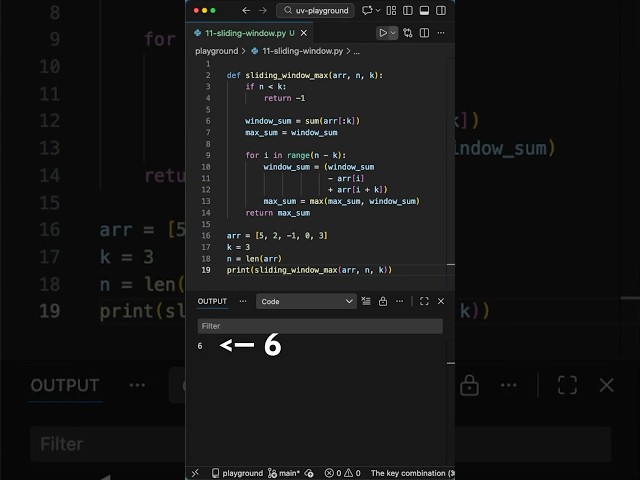The image size is (640, 480).
Task: Click the Run Python File play button
Action: pos(382,33)
